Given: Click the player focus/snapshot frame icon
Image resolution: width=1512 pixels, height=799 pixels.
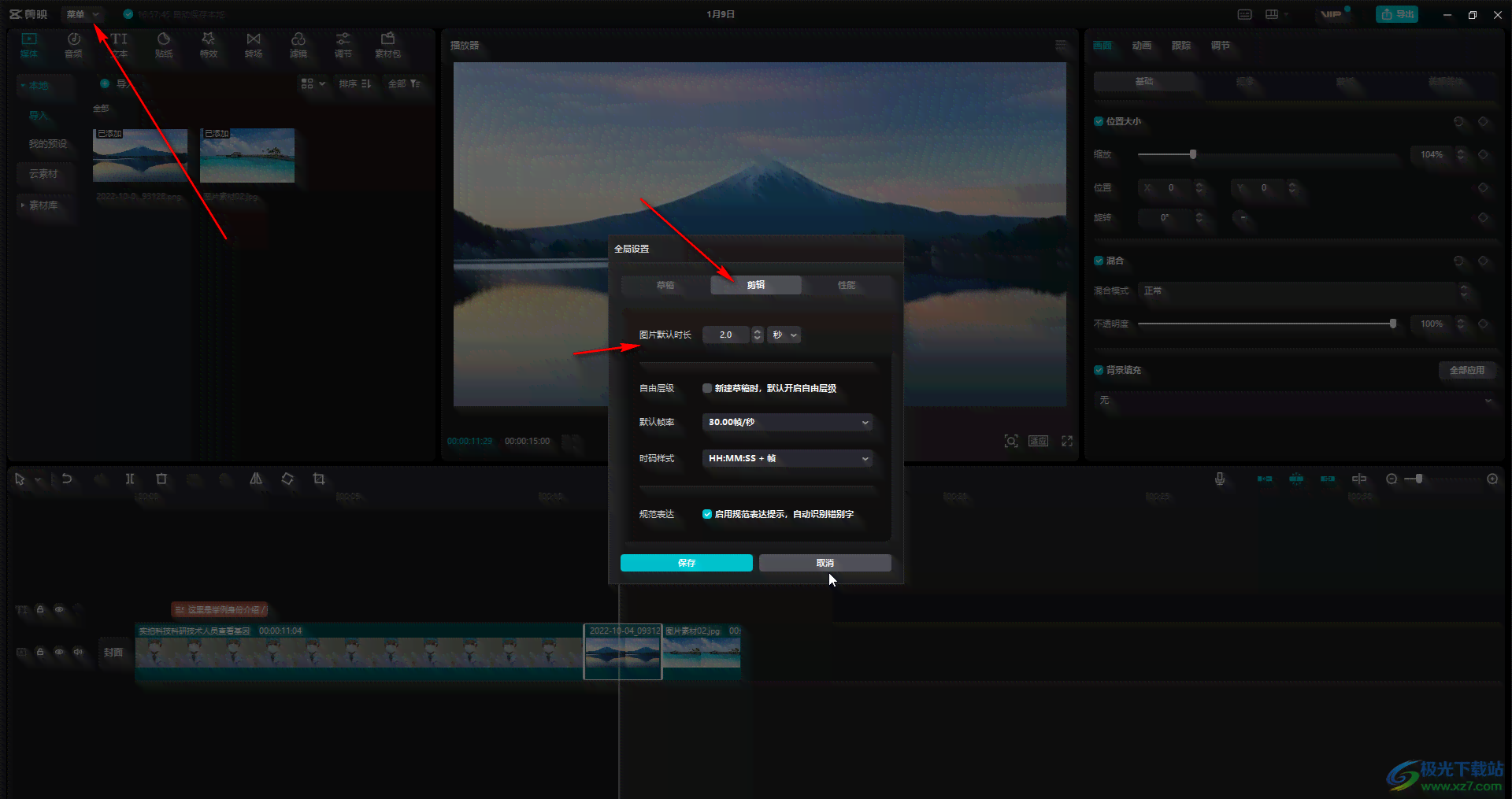Looking at the screenshot, I should [x=1011, y=441].
